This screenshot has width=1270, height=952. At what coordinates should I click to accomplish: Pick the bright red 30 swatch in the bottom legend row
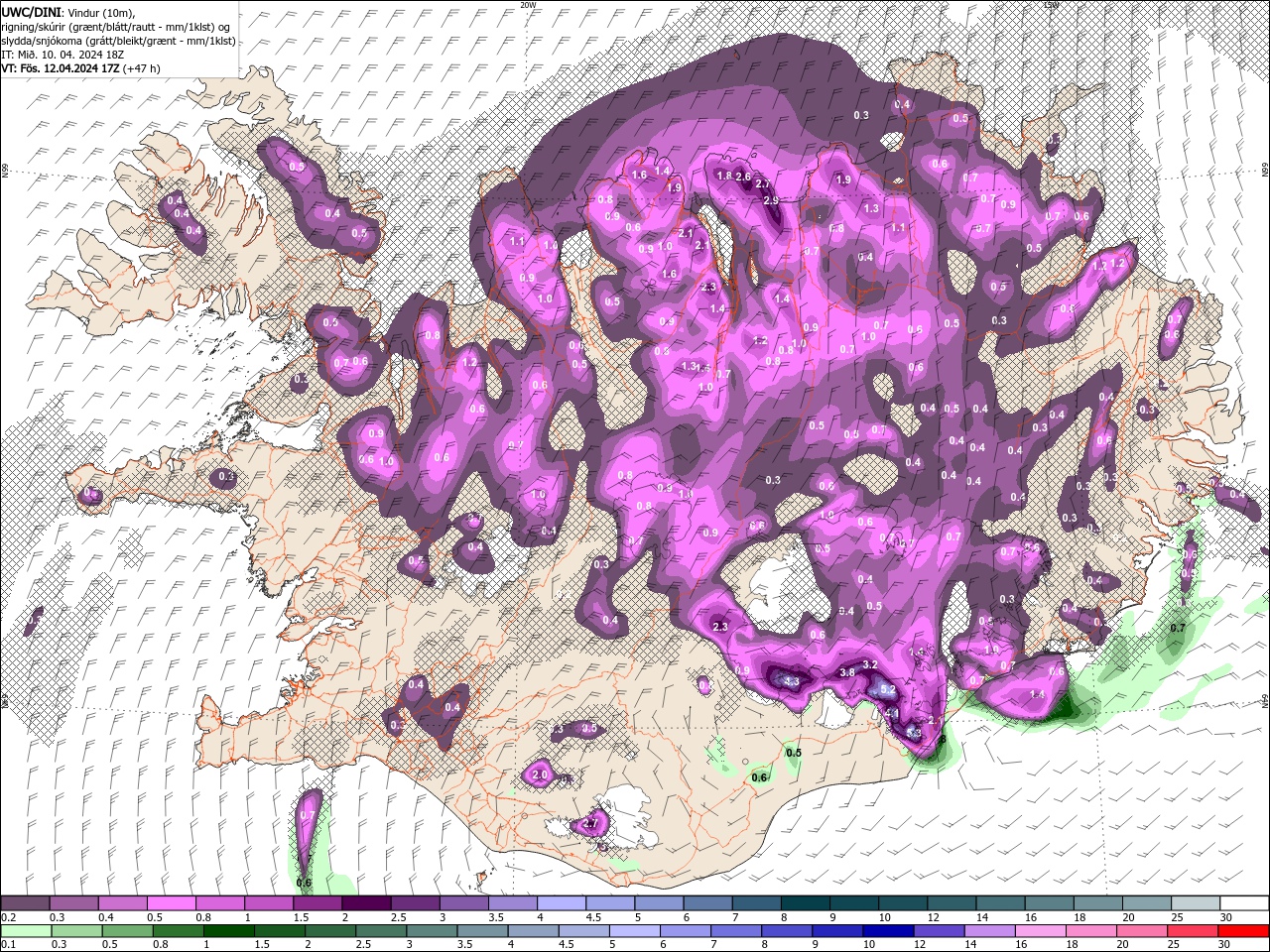1243,931
